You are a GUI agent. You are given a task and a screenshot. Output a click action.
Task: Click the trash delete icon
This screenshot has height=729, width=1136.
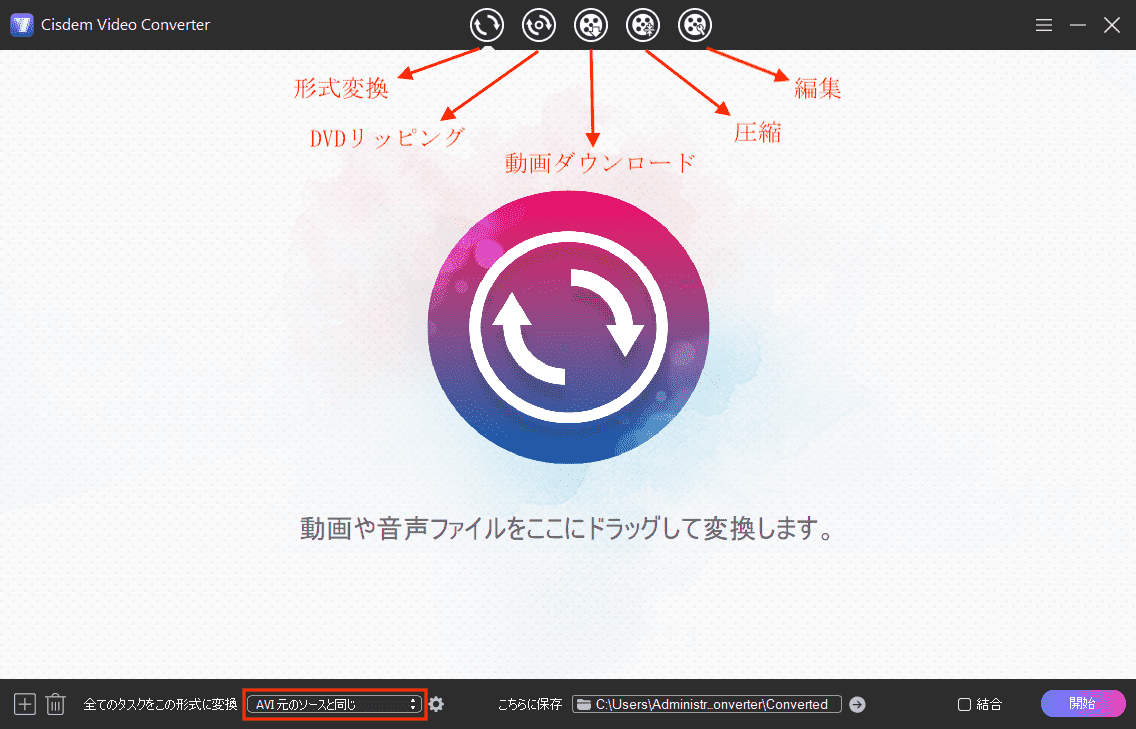(56, 704)
